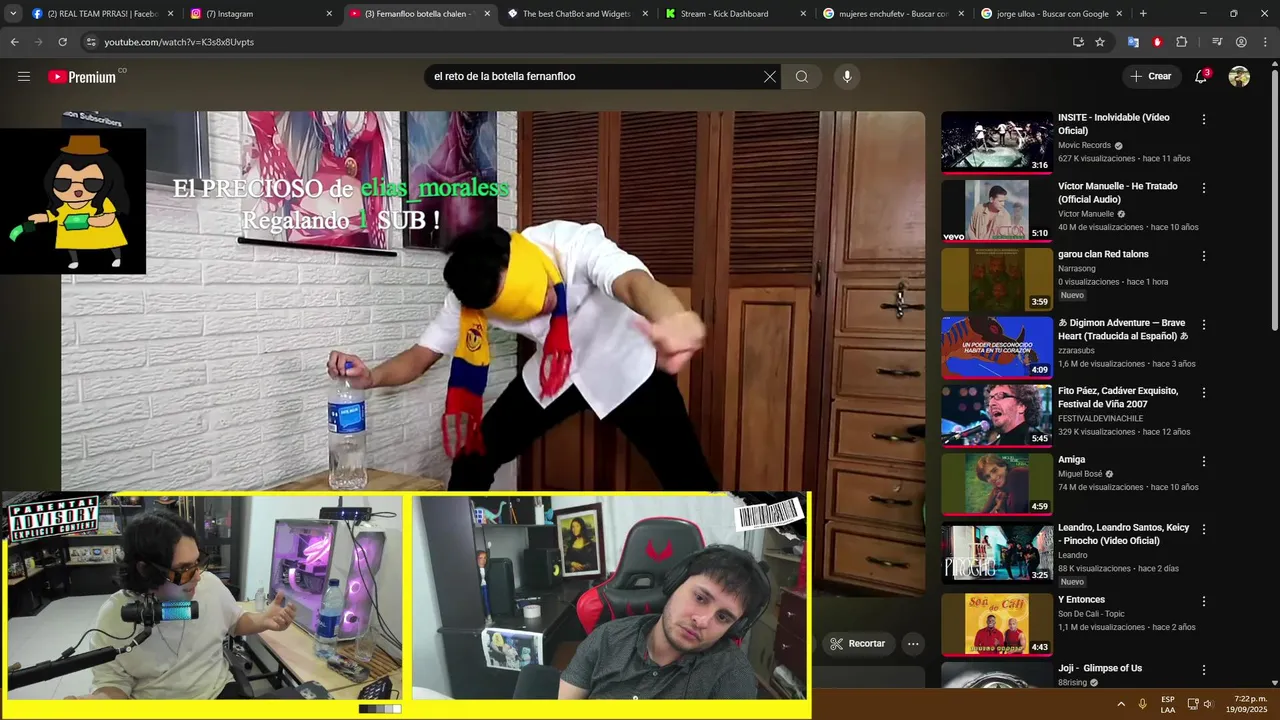Open options for Leandro Pinocho video
Screen dimensions: 1280x720
(x=1204, y=530)
